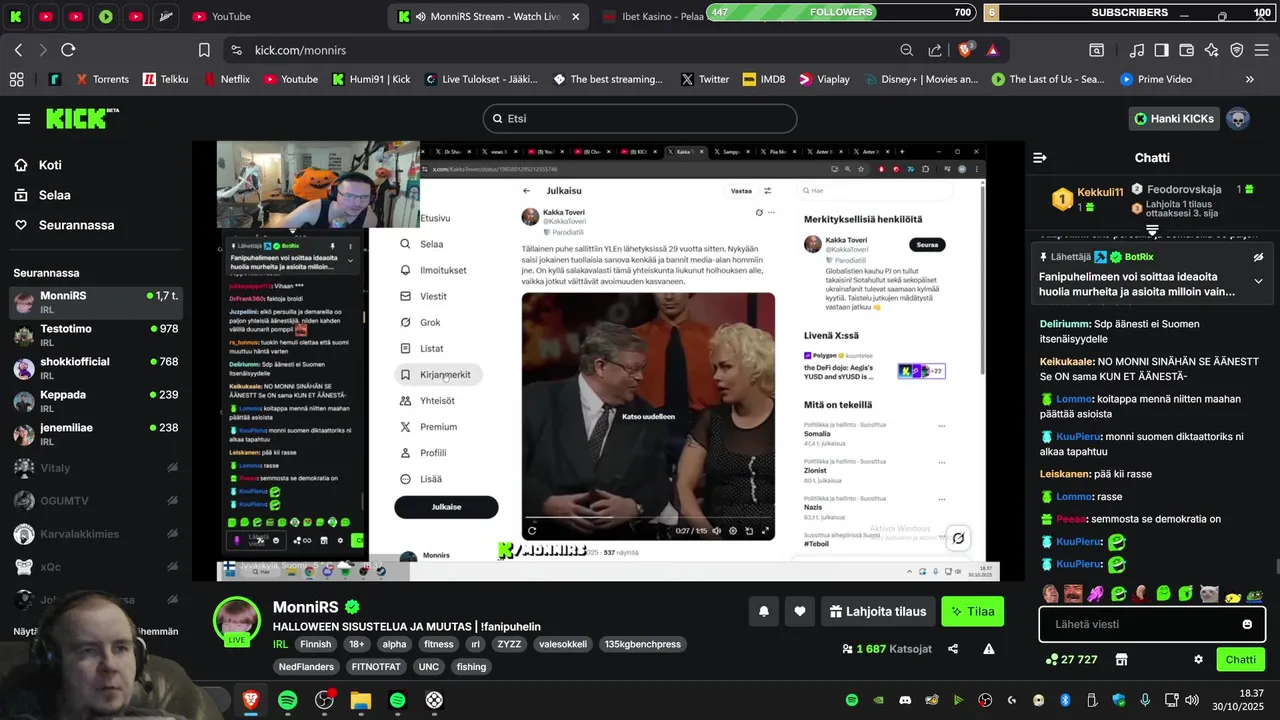The image size is (1280, 720).
Task: Collapse the chat panel arrow icon
Action: click(x=1040, y=157)
